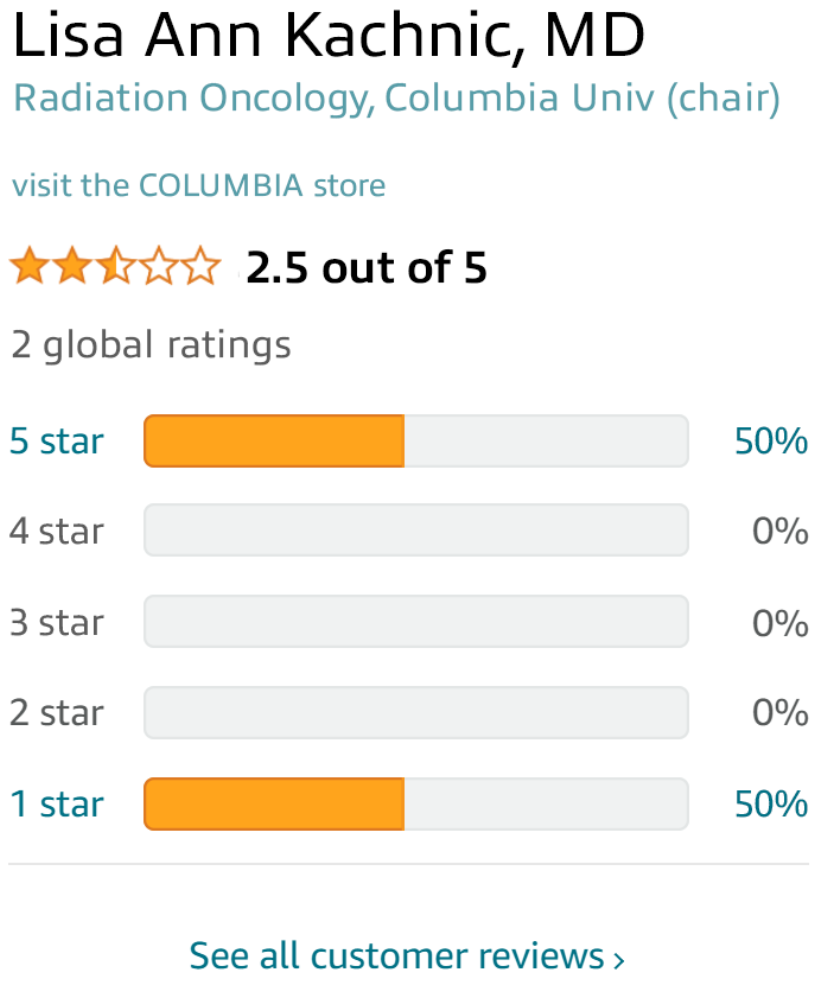833x995 pixels.
Task: Select the 4 star label
Action: [57, 531]
